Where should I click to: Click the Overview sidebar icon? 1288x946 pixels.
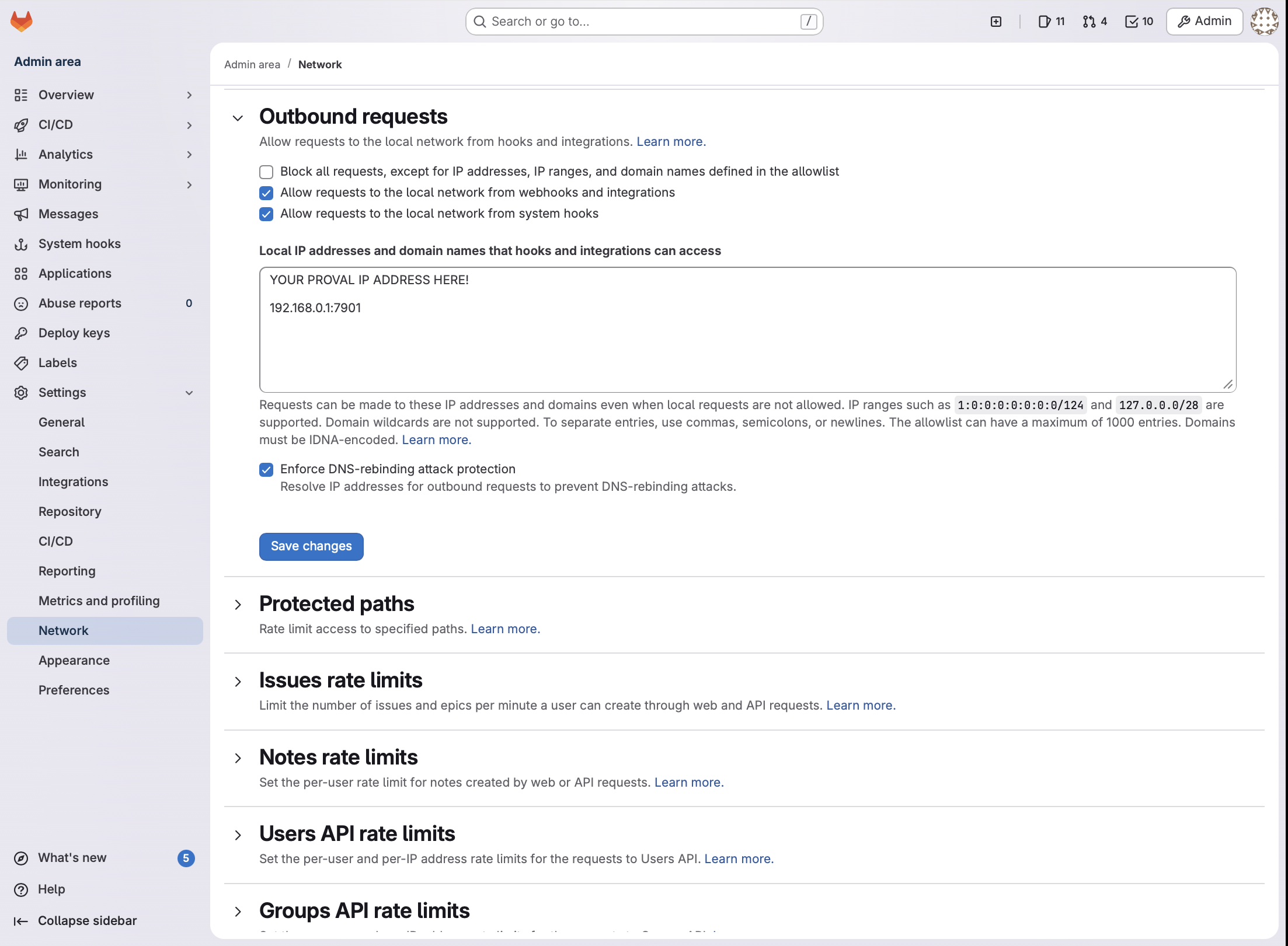[21, 95]
